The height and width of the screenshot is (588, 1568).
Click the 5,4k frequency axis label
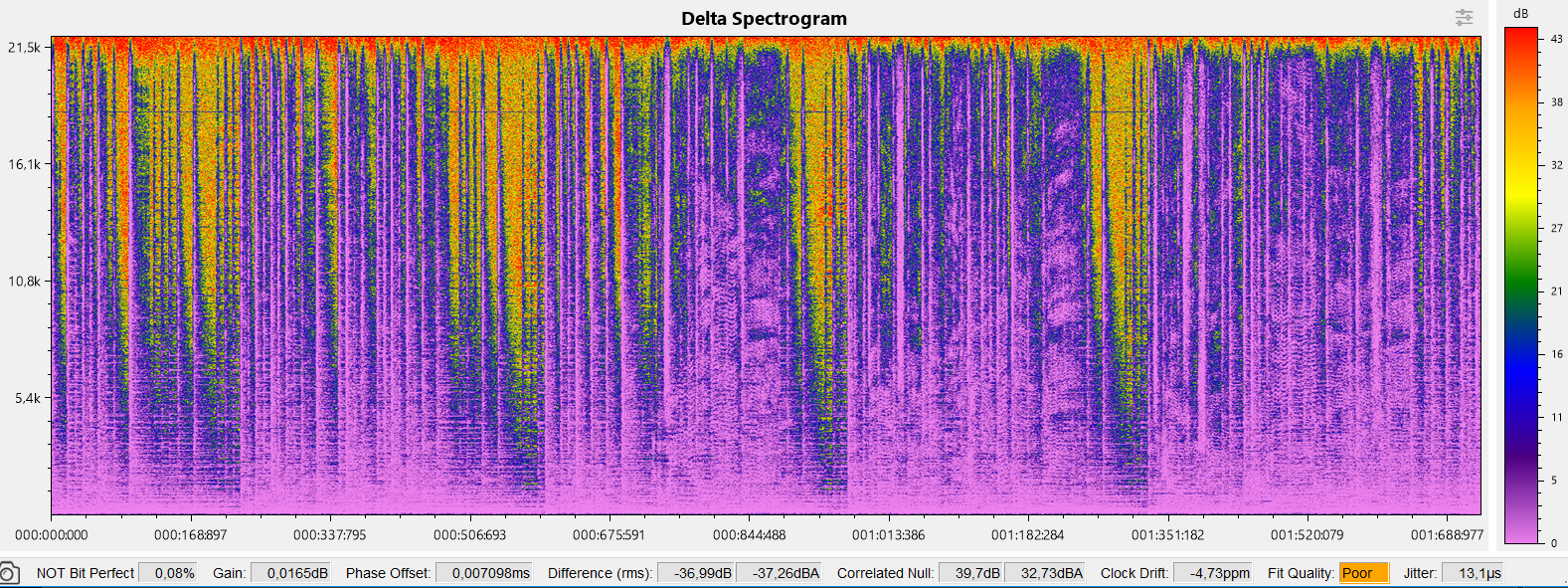[27, 398]
